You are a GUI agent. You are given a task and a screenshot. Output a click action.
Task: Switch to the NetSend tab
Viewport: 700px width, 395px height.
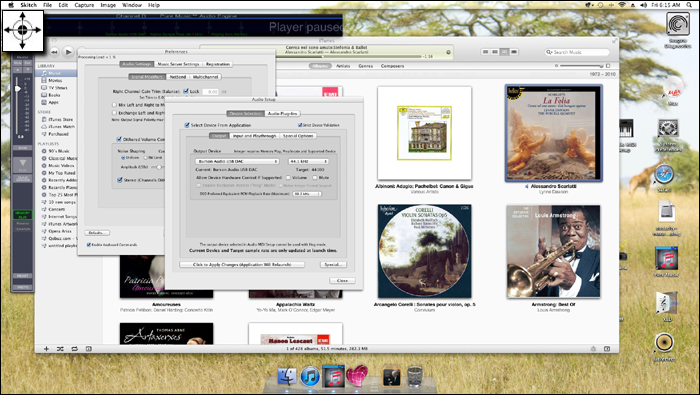click(178, 77)
